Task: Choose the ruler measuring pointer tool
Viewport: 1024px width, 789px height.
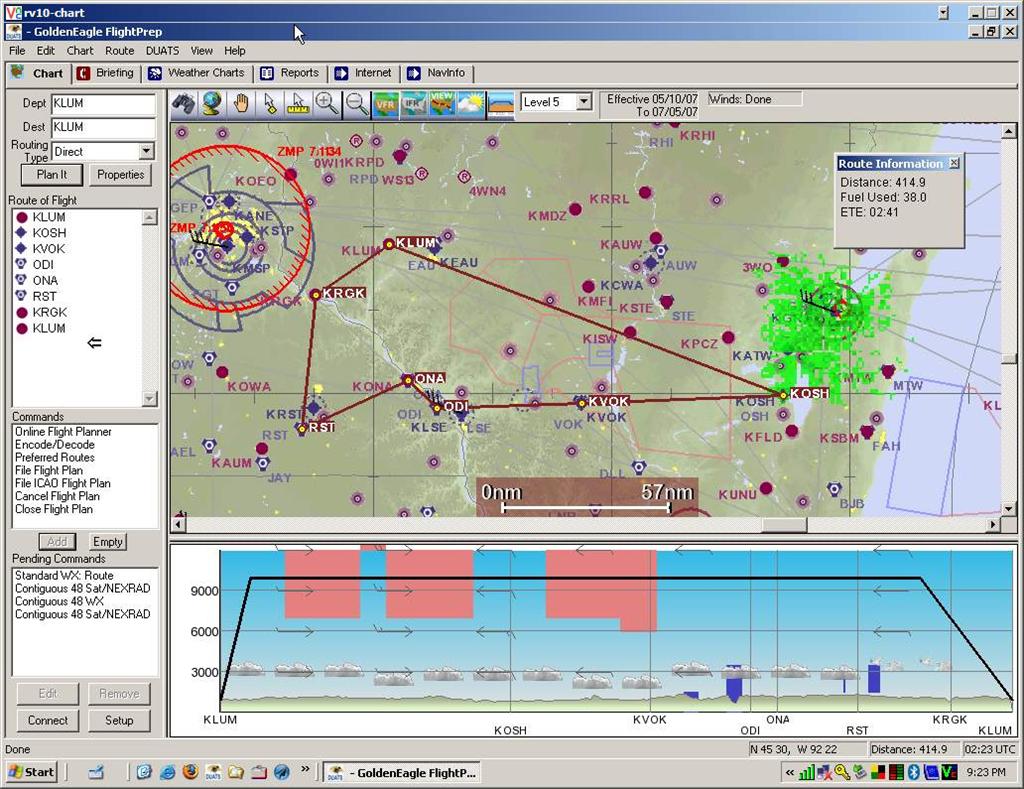Action: point(298,104)
